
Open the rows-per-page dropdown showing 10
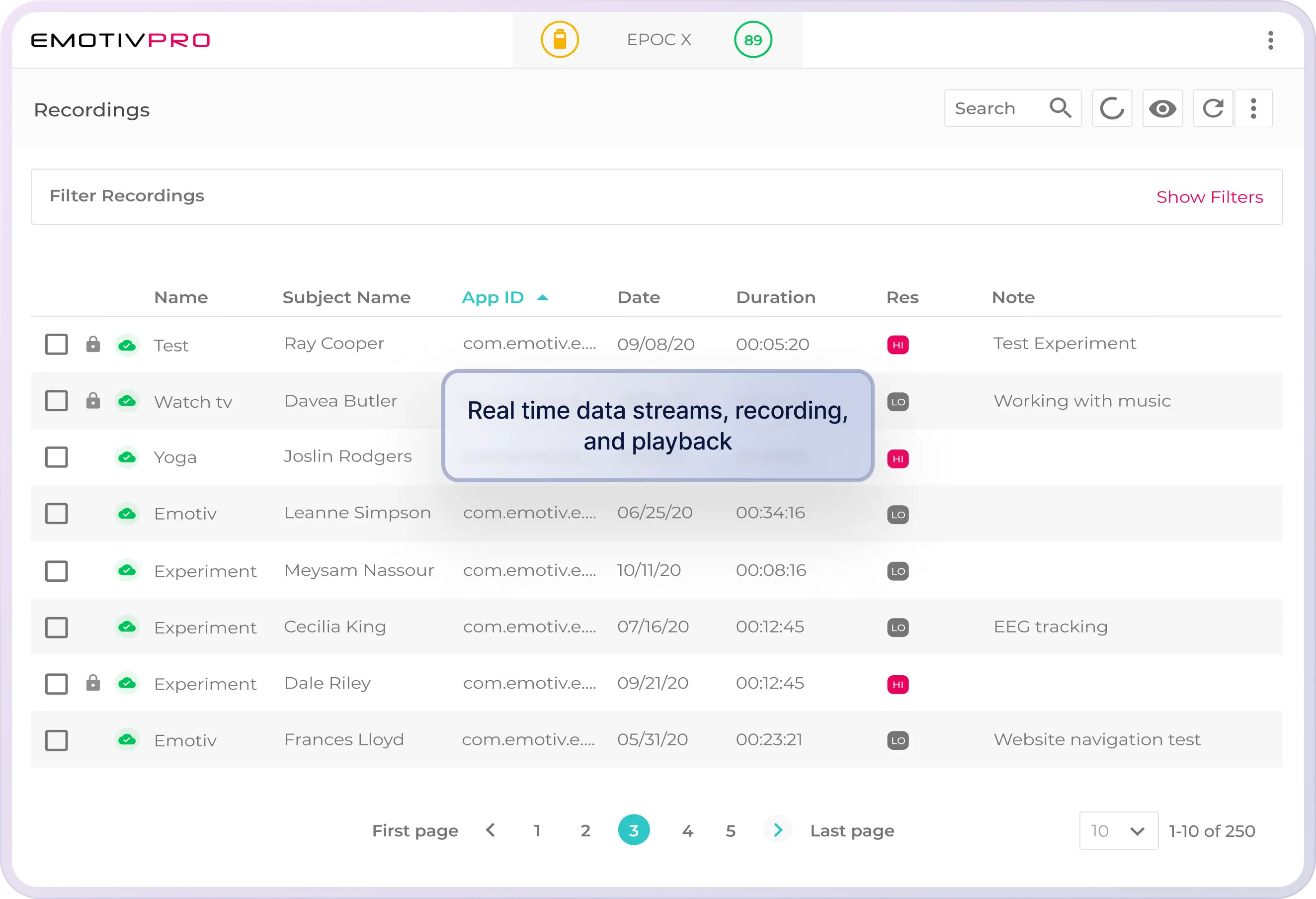(1118, 830)
